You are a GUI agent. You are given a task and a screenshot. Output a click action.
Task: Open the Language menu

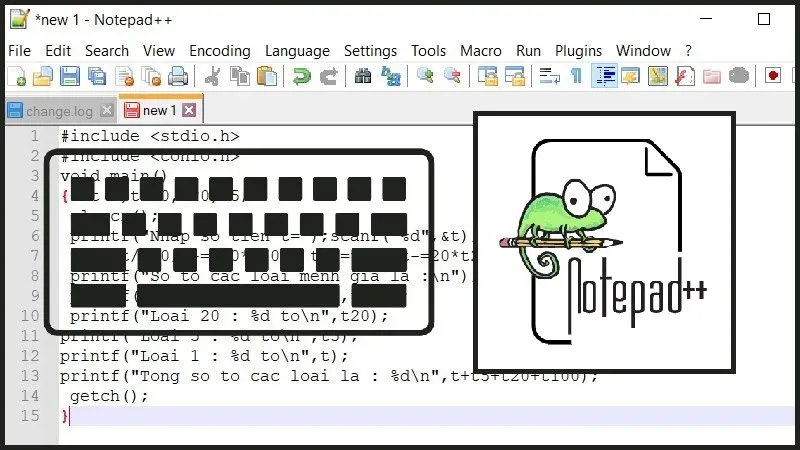(x=297, y=51)
